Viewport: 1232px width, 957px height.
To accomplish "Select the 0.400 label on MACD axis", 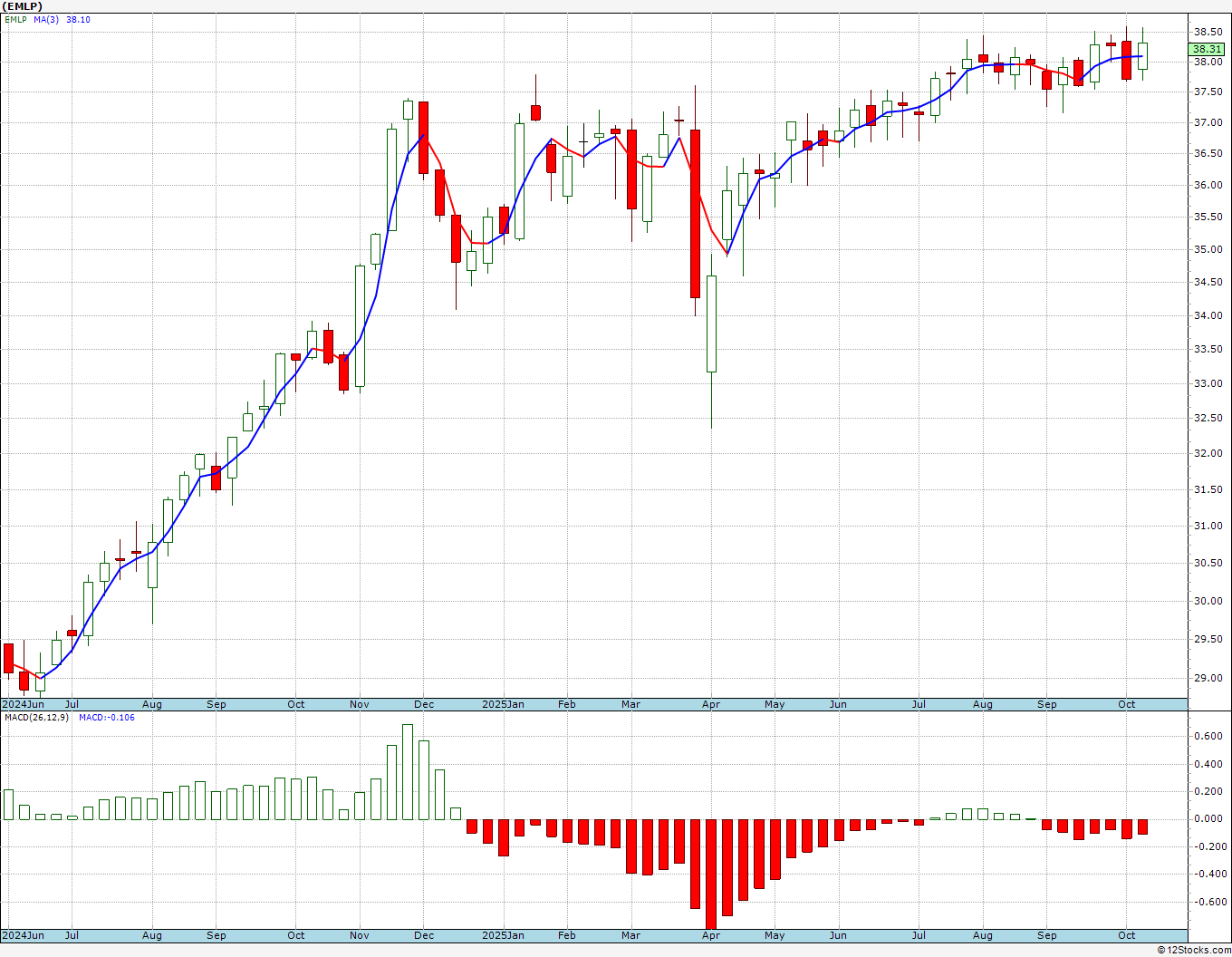I will [x=1208, y=764].
